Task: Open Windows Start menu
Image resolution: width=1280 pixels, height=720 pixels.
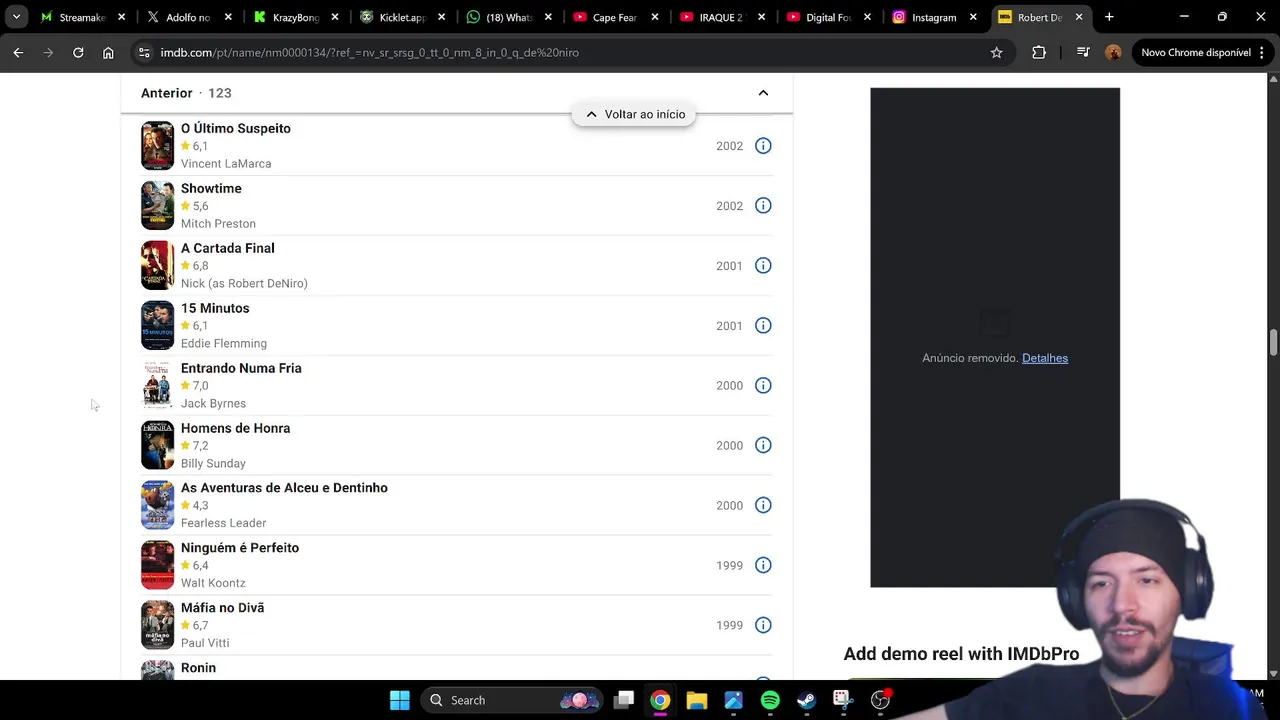Action: [399, 700]
